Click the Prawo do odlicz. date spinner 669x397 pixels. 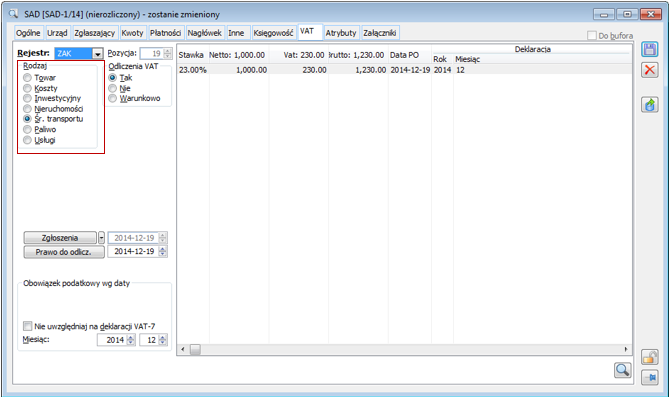coord(163,251)
